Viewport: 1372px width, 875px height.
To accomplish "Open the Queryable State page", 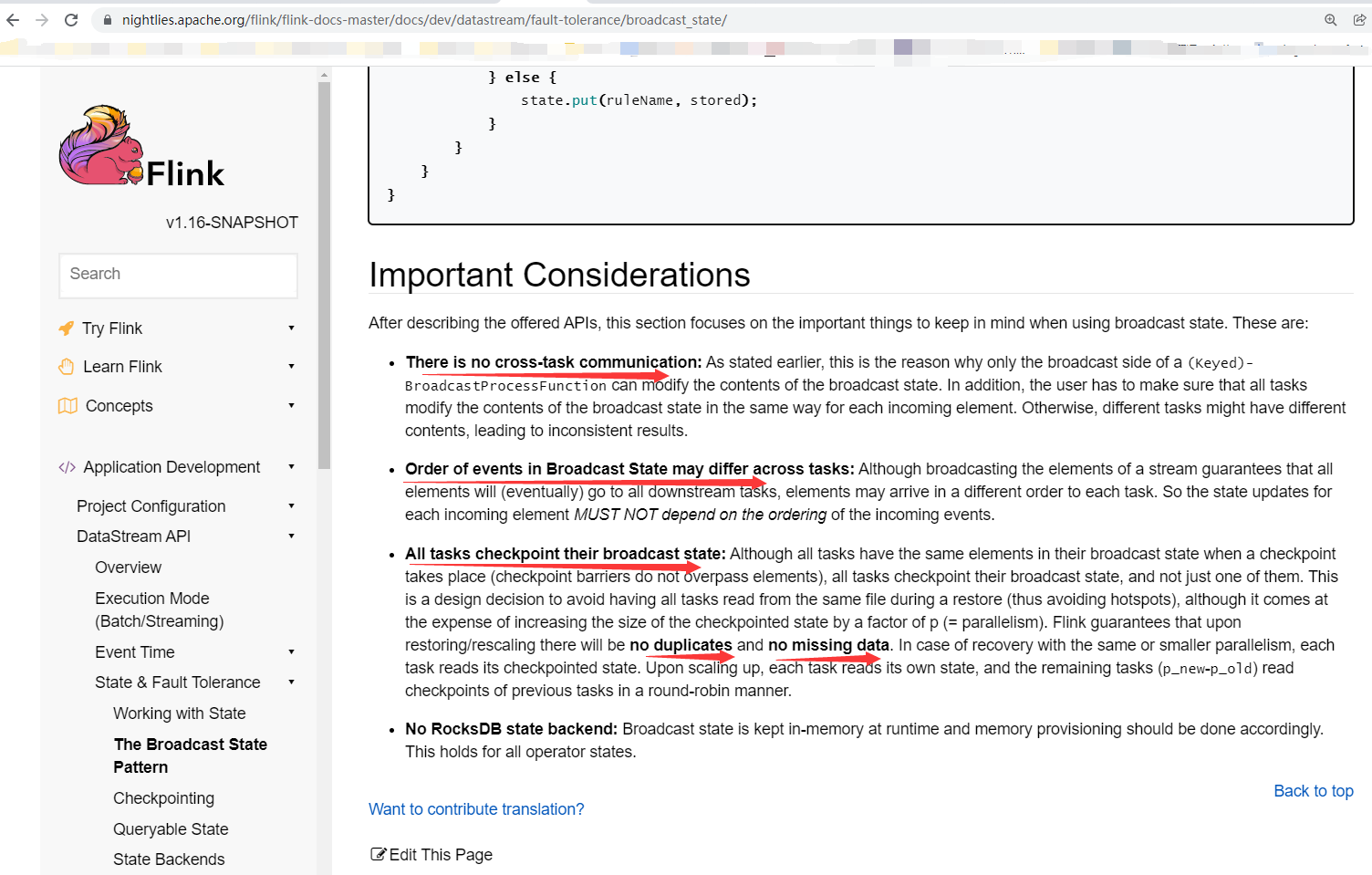I will click(171, 829).
